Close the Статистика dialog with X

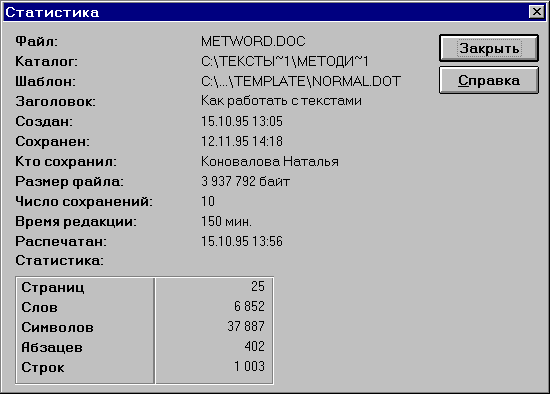(537, 12)
